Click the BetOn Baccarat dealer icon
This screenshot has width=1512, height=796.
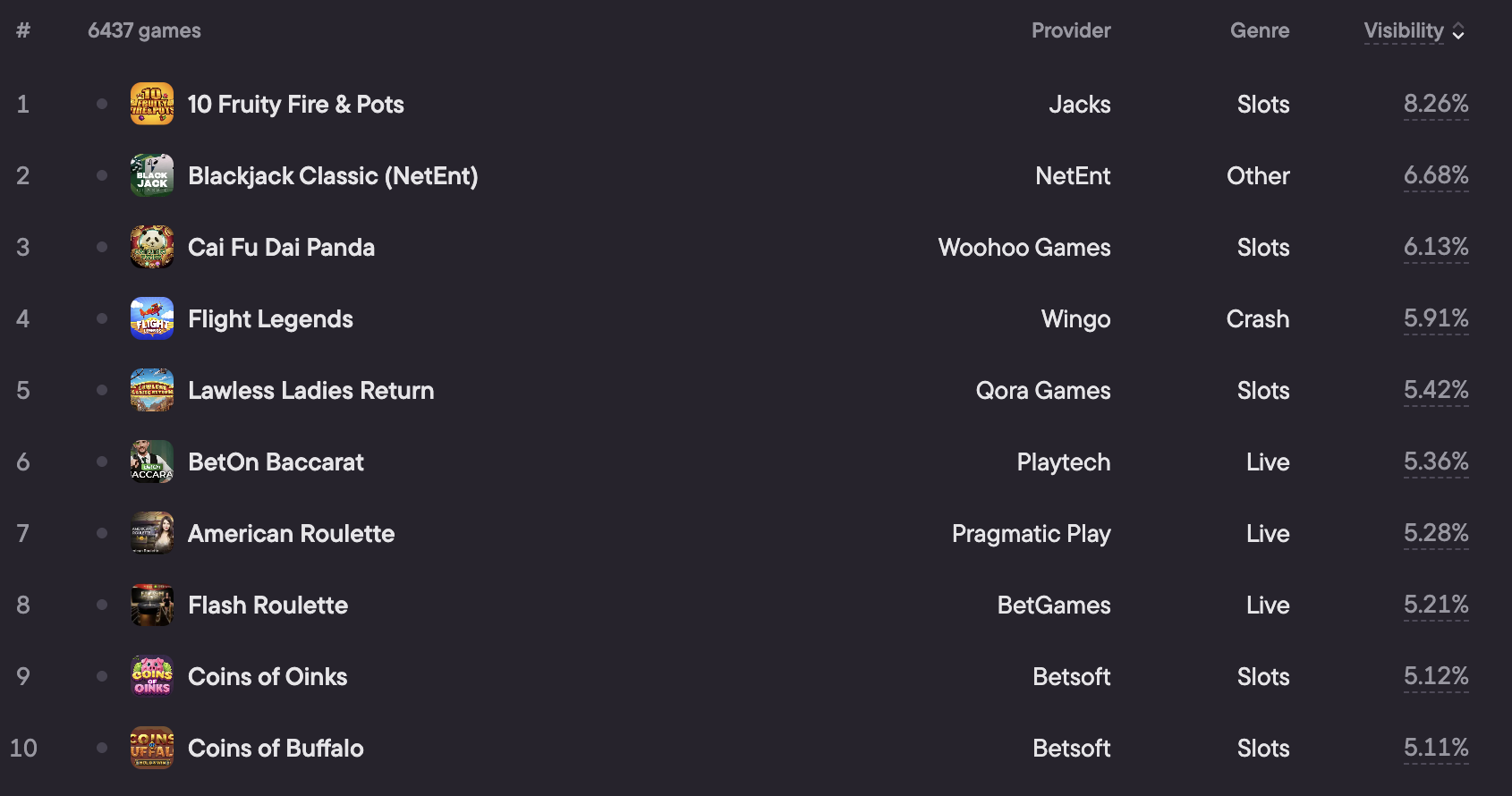click(152, 462)
